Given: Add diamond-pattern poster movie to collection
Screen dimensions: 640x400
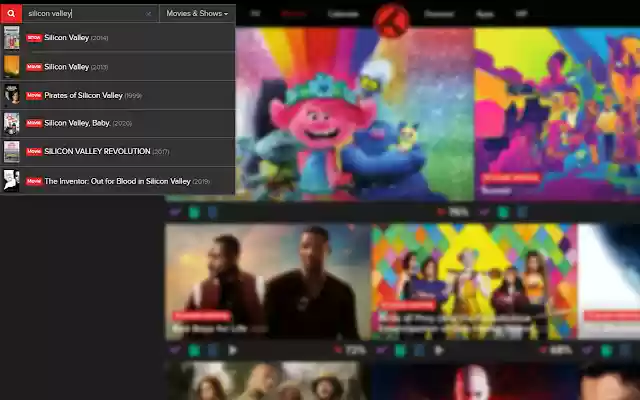Looking at the screenshot, I should pyautogui.click(x=400, y=350).
